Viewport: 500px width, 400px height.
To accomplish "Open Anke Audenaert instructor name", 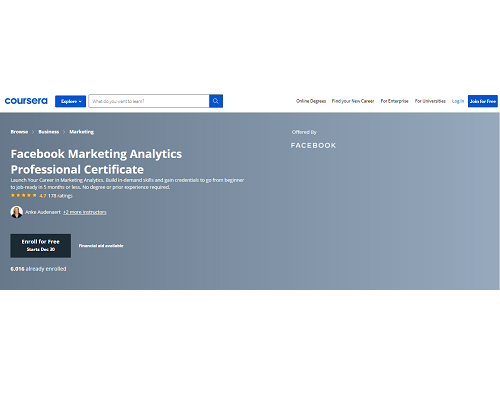I will click(x=43, y=212).
